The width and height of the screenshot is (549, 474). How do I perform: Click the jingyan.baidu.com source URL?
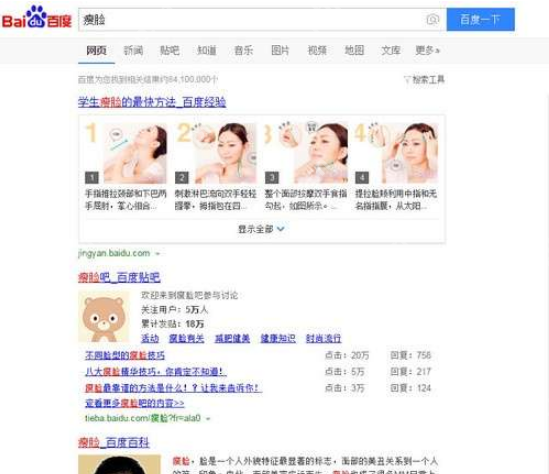click(x=114, y=253)
